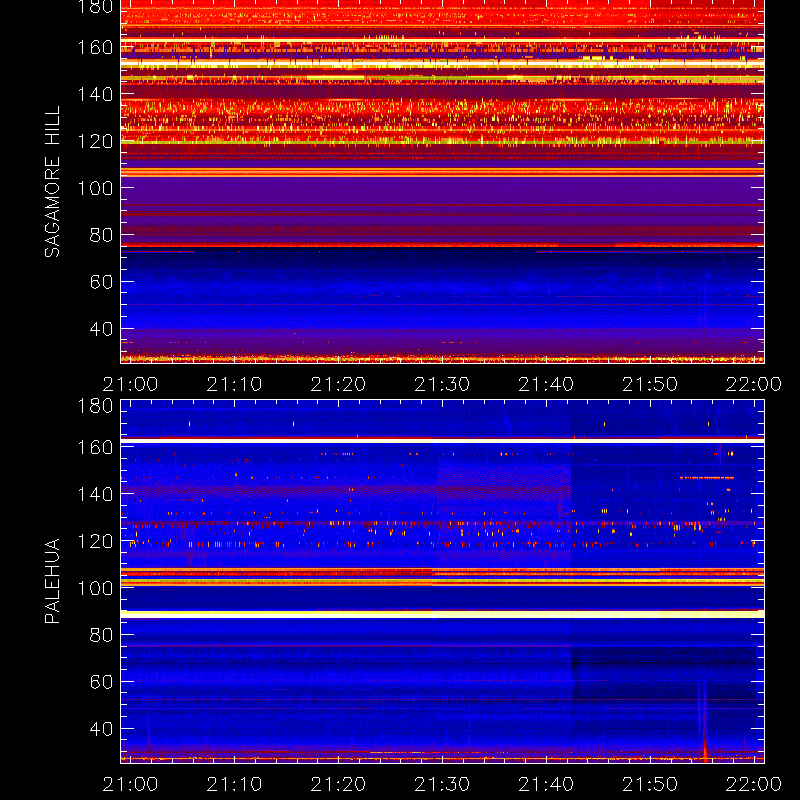Click the PALEHUA axis title

pos(52,581)
